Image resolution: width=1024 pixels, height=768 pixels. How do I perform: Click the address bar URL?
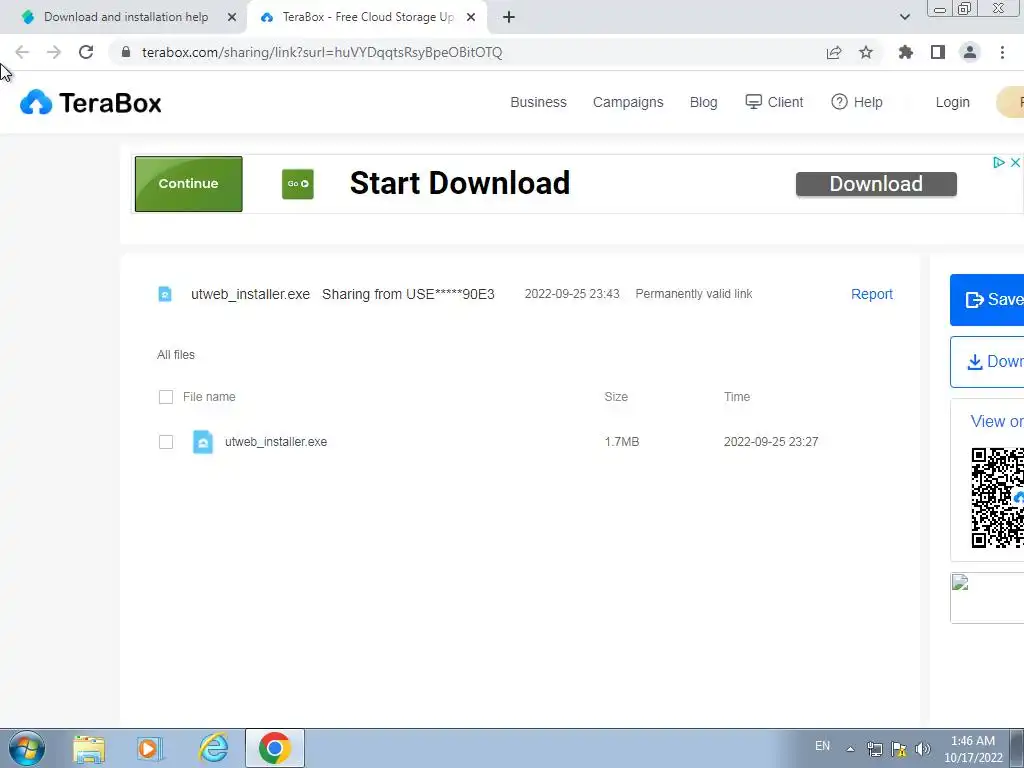(x=322, y=52)
